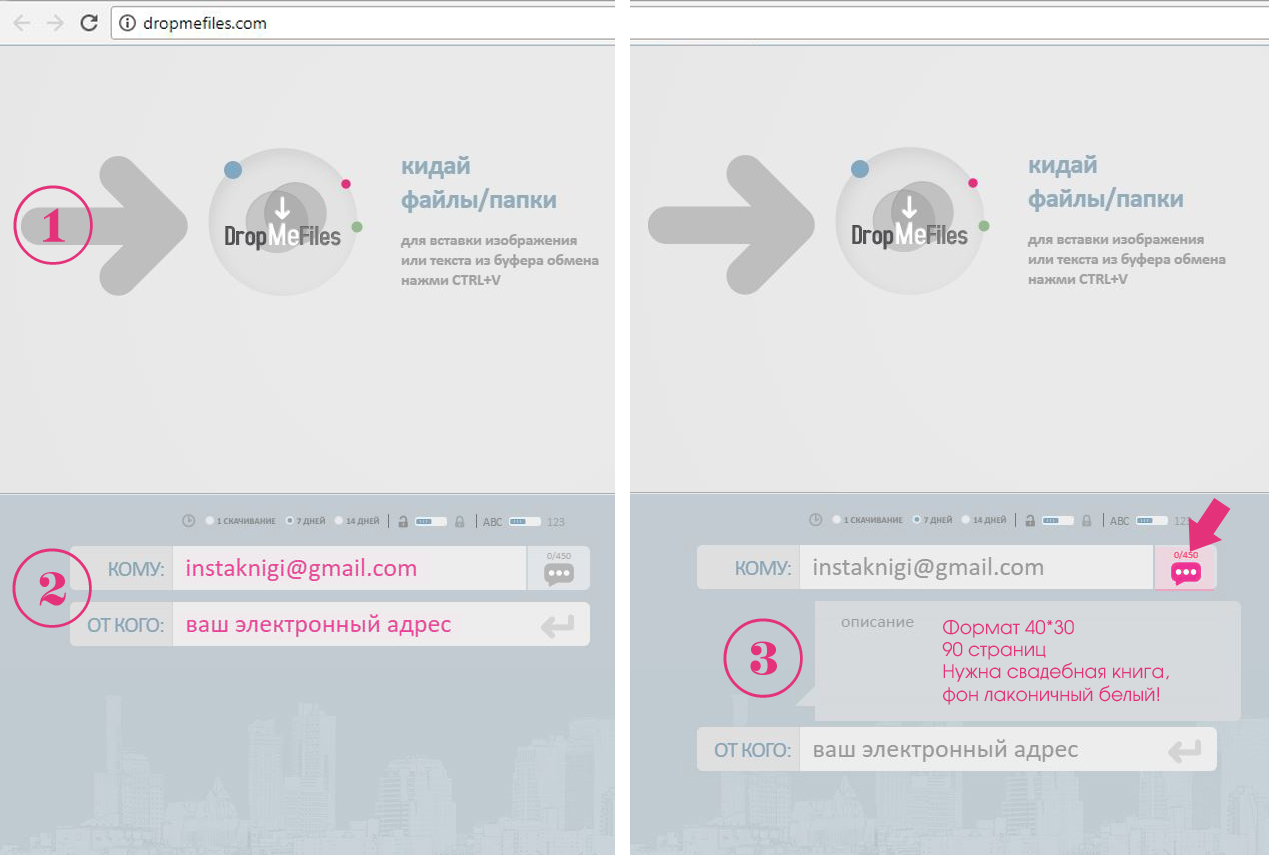Viewport: 1269px width, 855px height.
Task: Click the storage-time clock icon in right panel
Action: (815, 520)
